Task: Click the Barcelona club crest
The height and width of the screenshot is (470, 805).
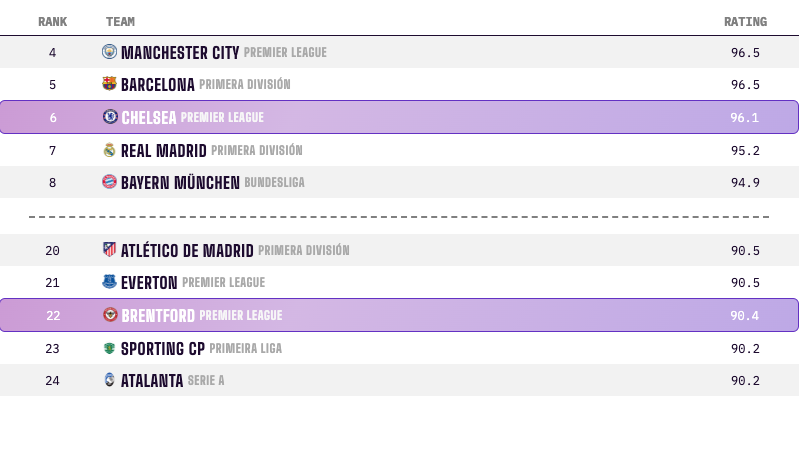Action: tap(109, 83)
